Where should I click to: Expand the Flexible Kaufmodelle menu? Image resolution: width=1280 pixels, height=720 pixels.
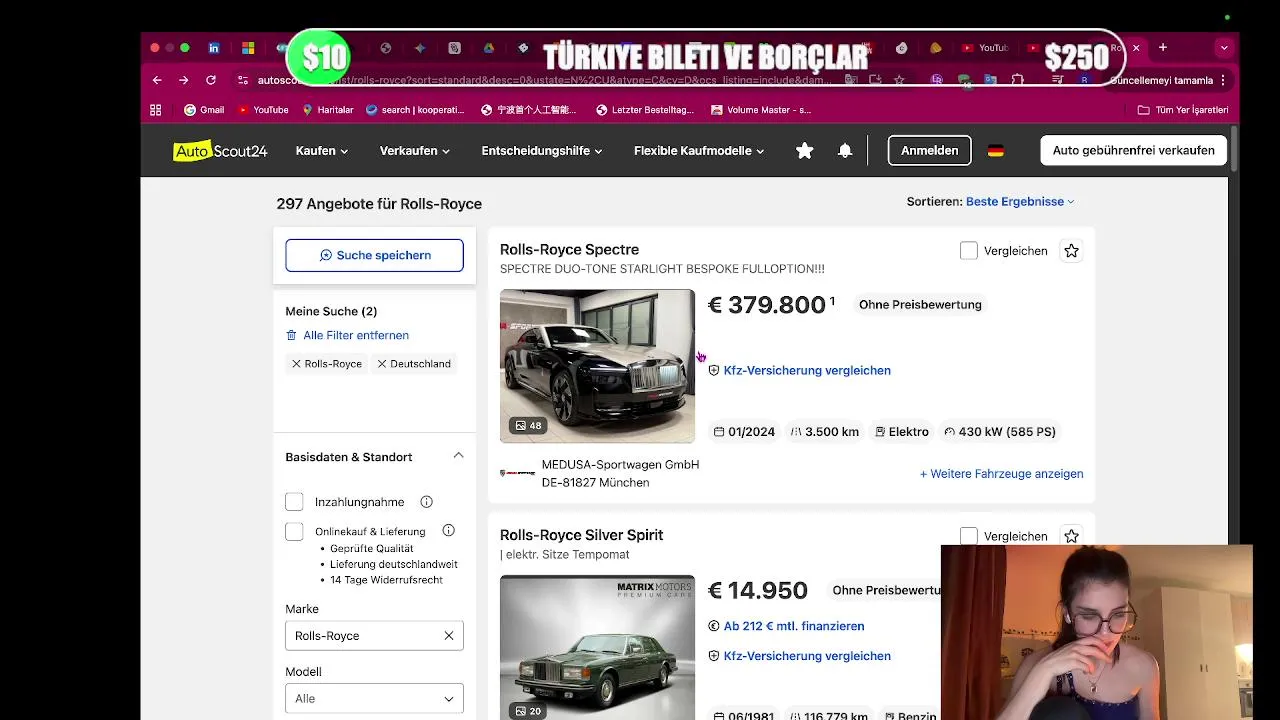(x=699, y=151)
